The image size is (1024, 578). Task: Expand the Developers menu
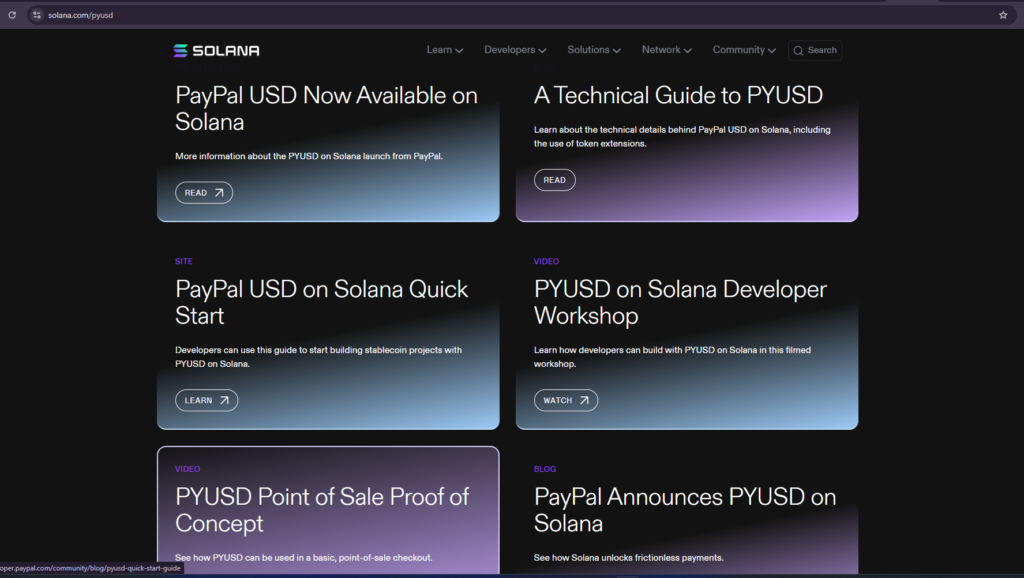point(515,50)
